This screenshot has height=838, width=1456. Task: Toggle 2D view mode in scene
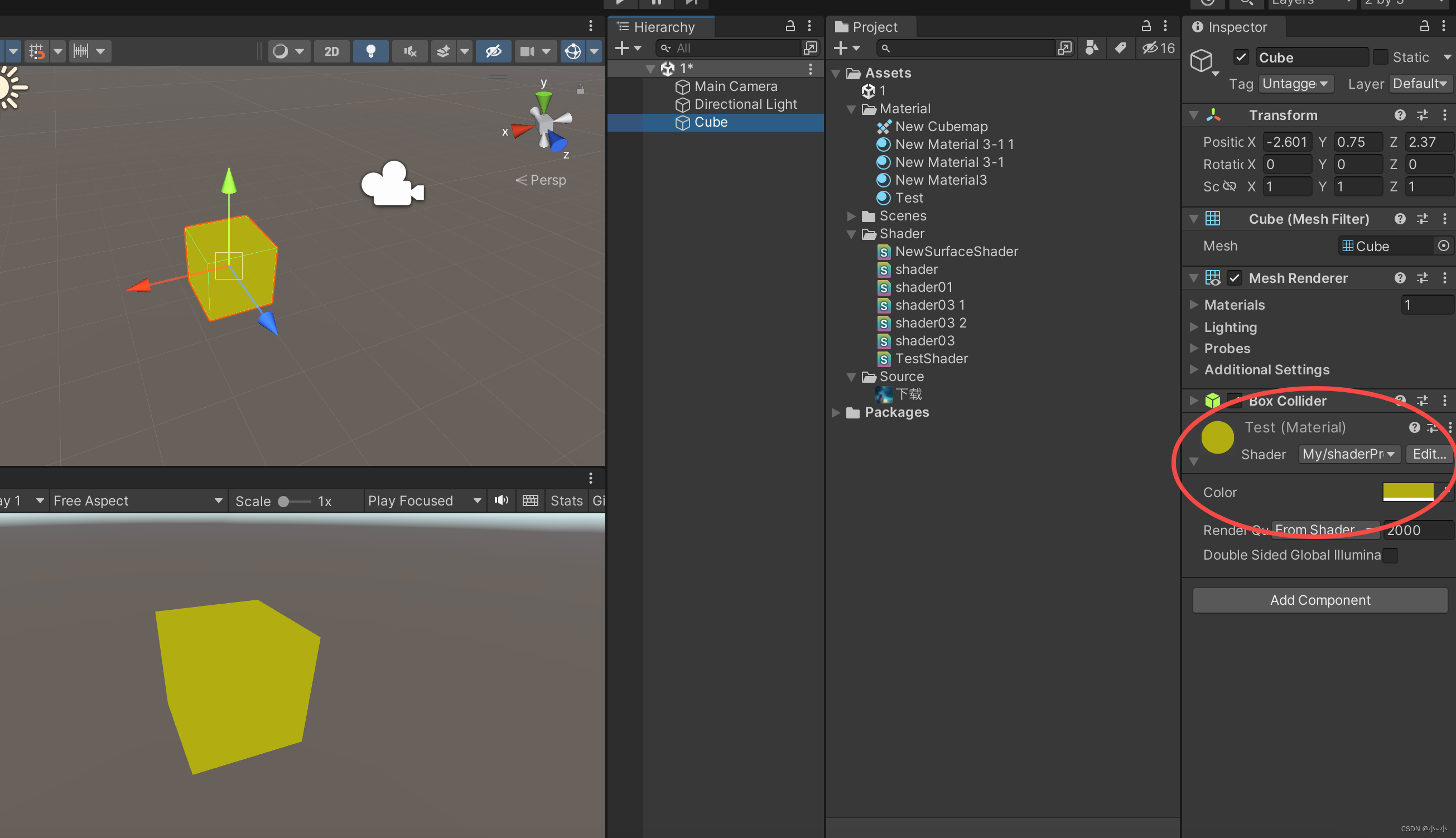click(331, 51)
